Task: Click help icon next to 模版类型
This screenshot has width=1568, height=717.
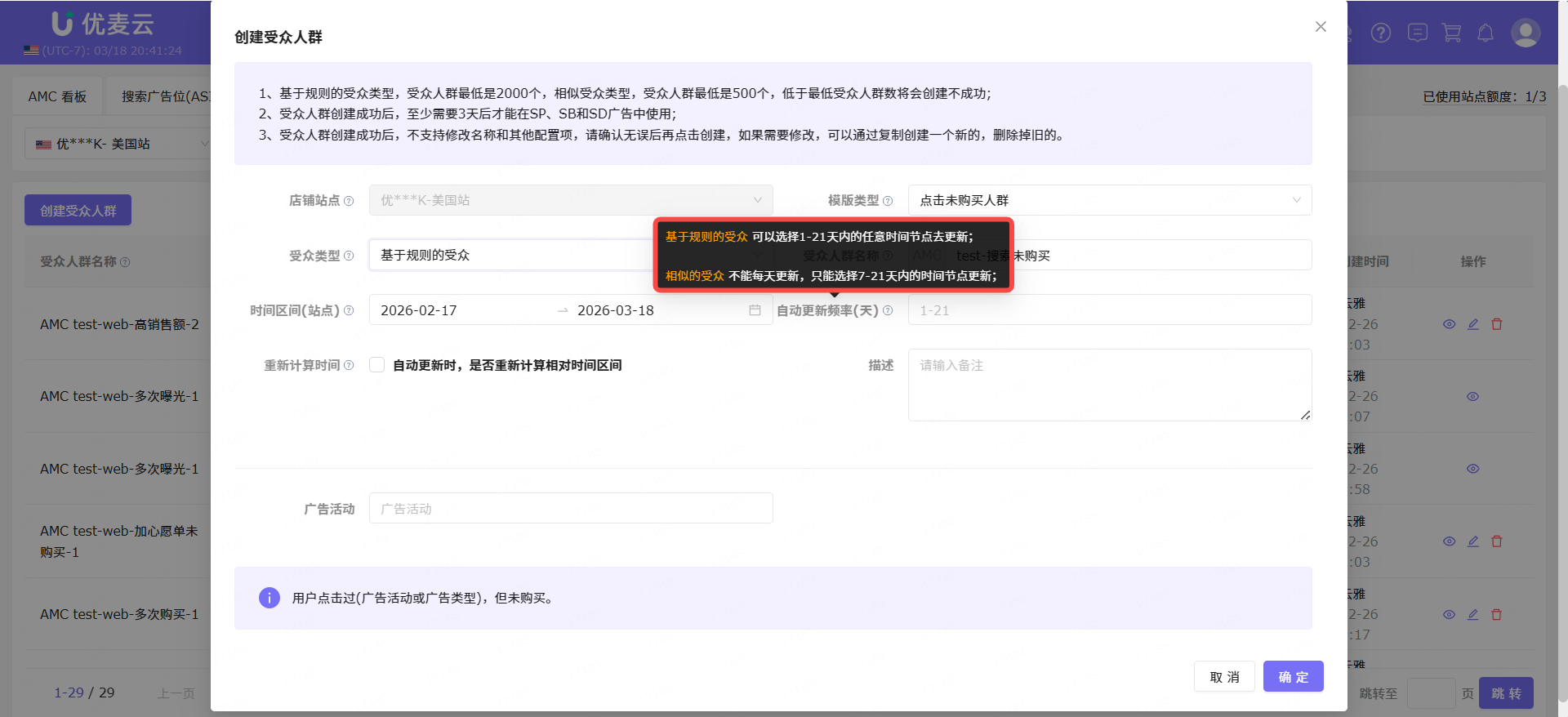Action: (888, 201)
